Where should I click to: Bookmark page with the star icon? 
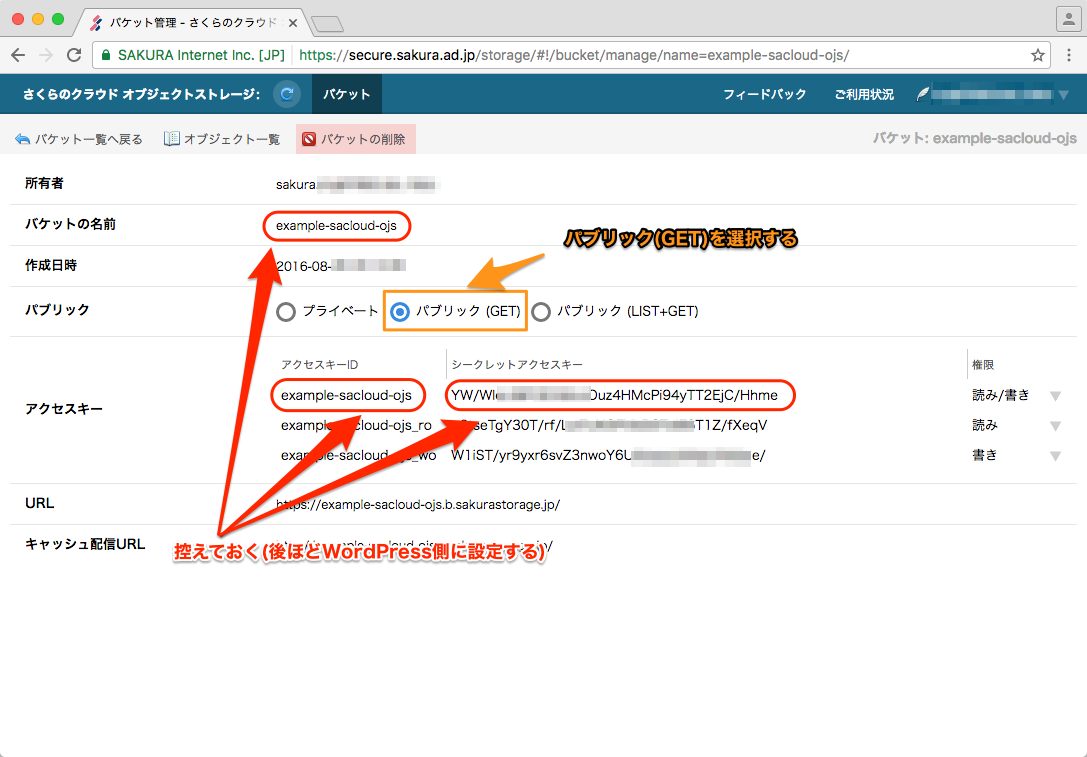1037,55
